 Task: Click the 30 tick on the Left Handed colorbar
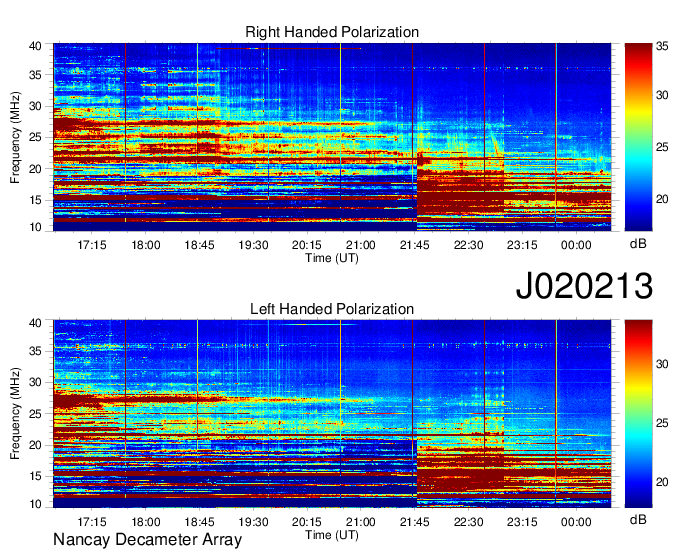point(662,364)
